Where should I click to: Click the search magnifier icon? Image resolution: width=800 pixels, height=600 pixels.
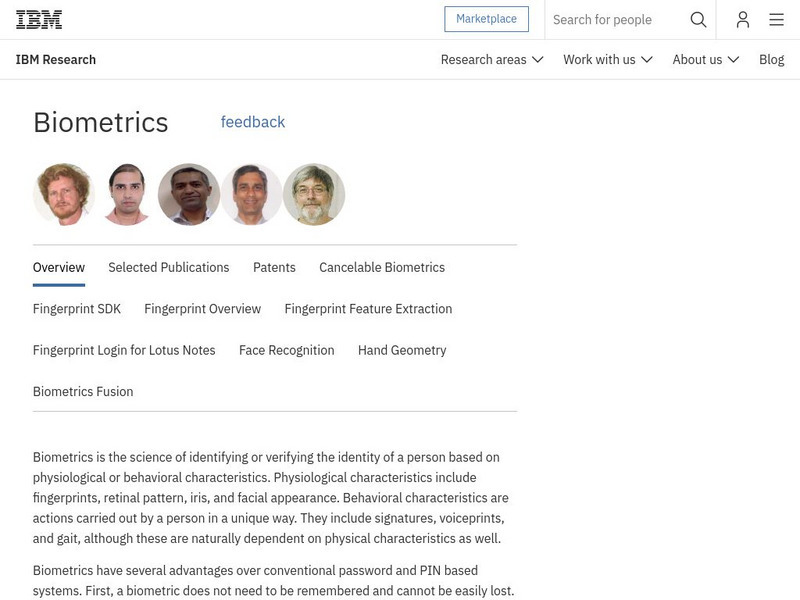tap(698, 20)
